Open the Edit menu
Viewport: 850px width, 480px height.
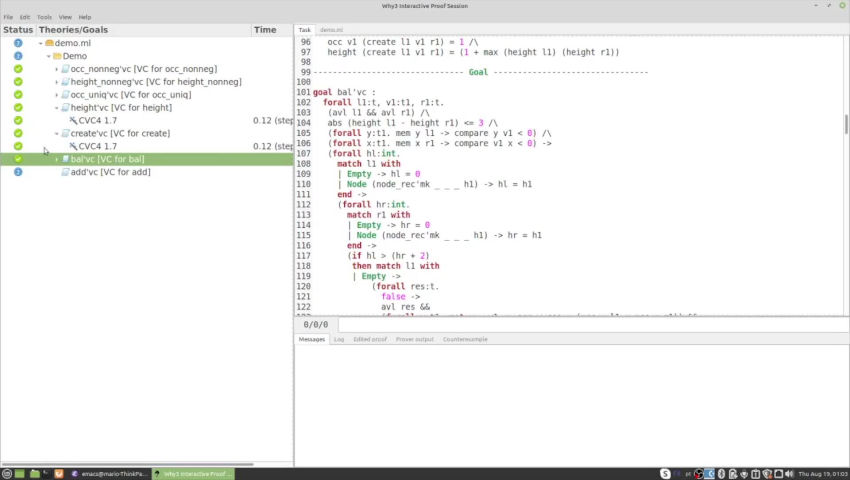[25, 17]
